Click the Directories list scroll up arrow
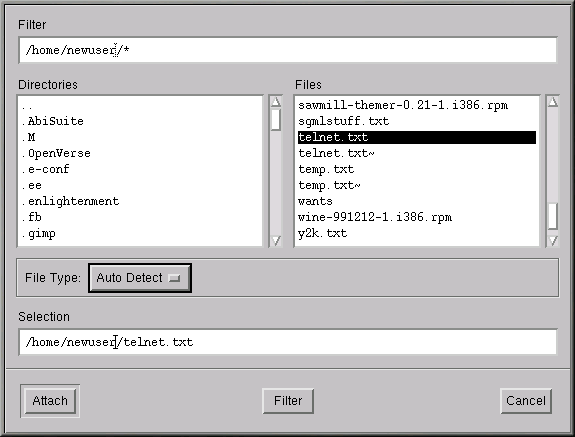This screenshot has width=575, height=437. (276, 102)
